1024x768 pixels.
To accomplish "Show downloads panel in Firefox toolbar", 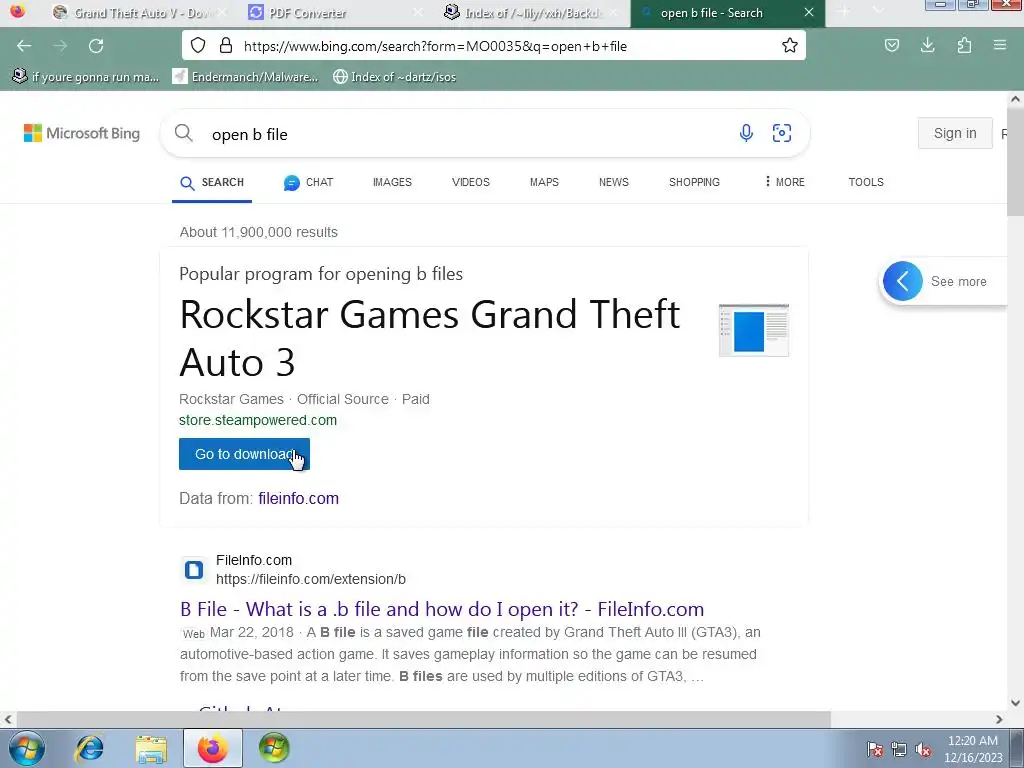I will (927, 45).
